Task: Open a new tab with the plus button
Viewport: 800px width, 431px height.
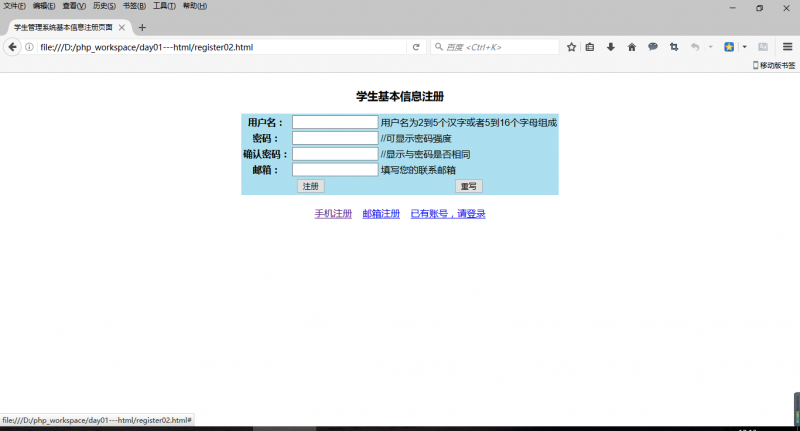Action: [x=142, y=27]
